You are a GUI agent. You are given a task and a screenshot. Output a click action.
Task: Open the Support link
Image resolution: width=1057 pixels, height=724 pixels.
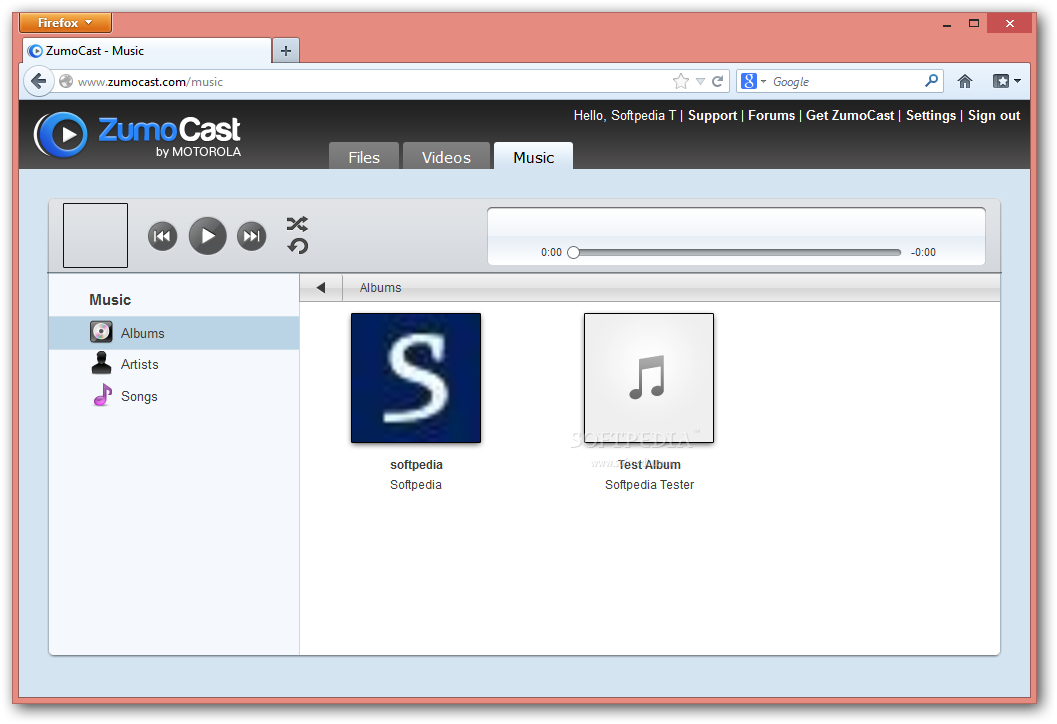coord(713,116)
